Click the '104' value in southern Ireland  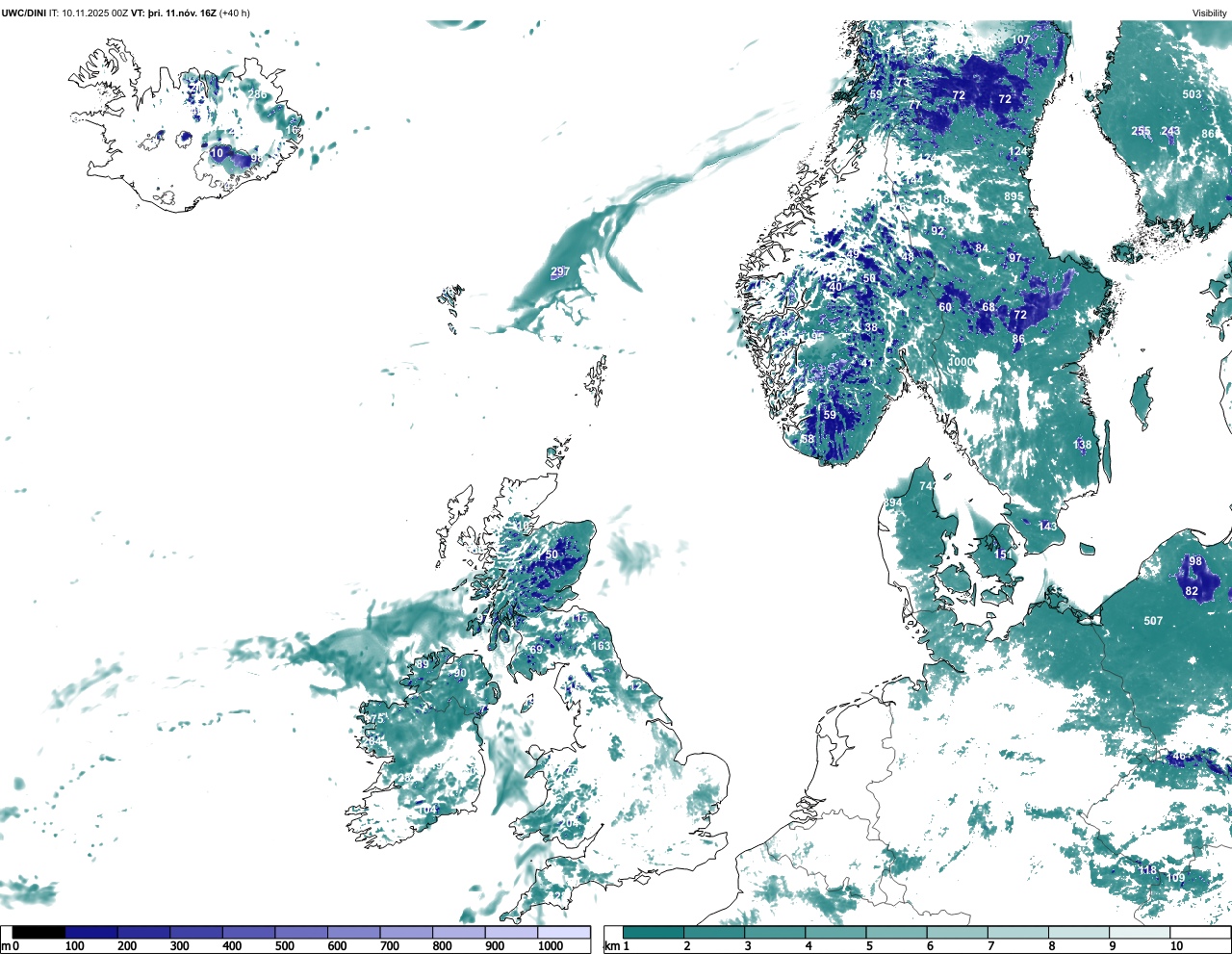(427, 810)
